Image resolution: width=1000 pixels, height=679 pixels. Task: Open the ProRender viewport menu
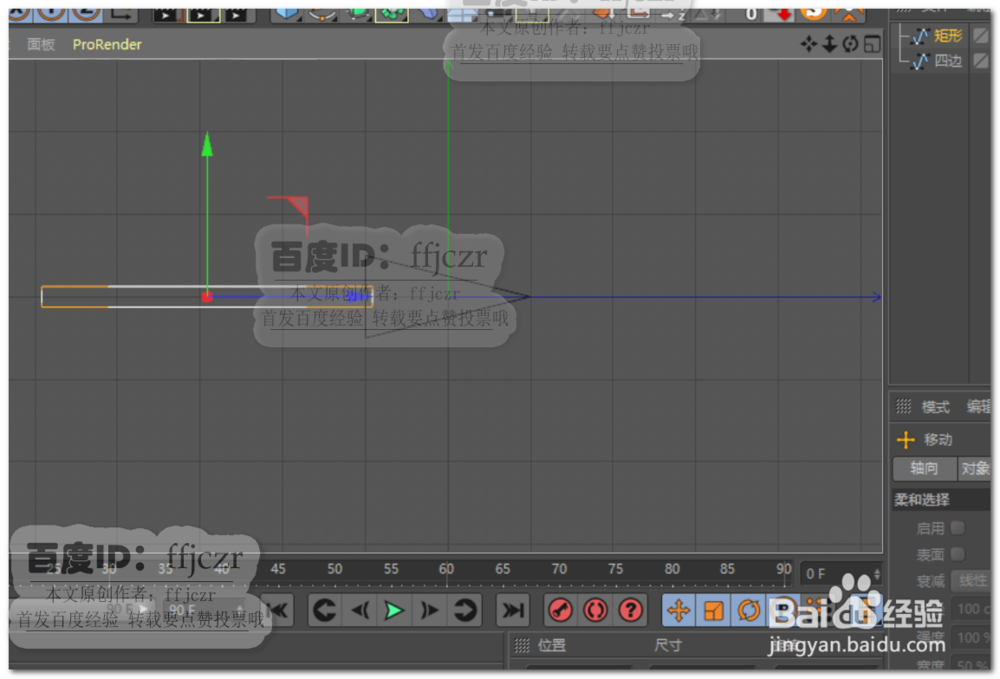point(107,45)
